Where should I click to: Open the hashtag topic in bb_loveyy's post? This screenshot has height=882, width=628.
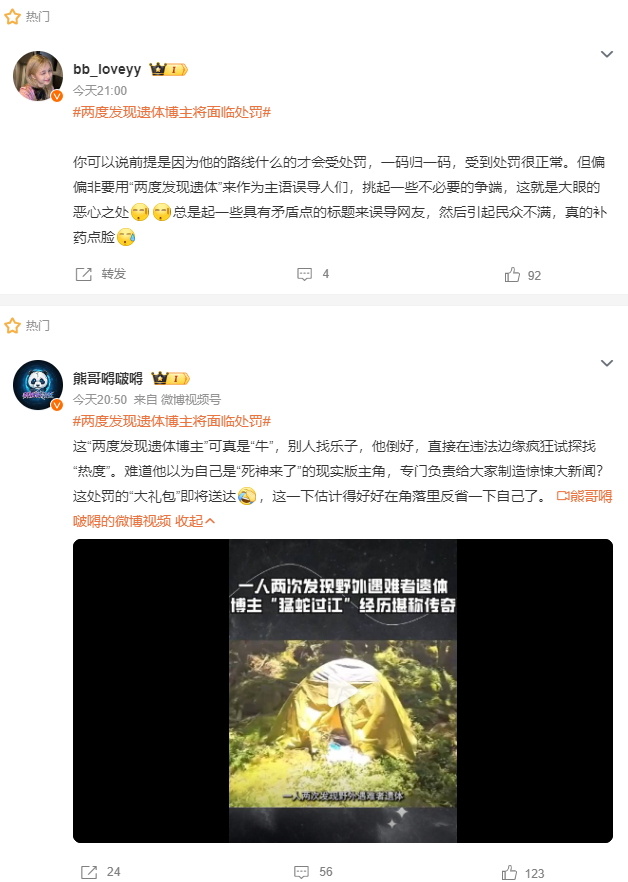[172, 112]
